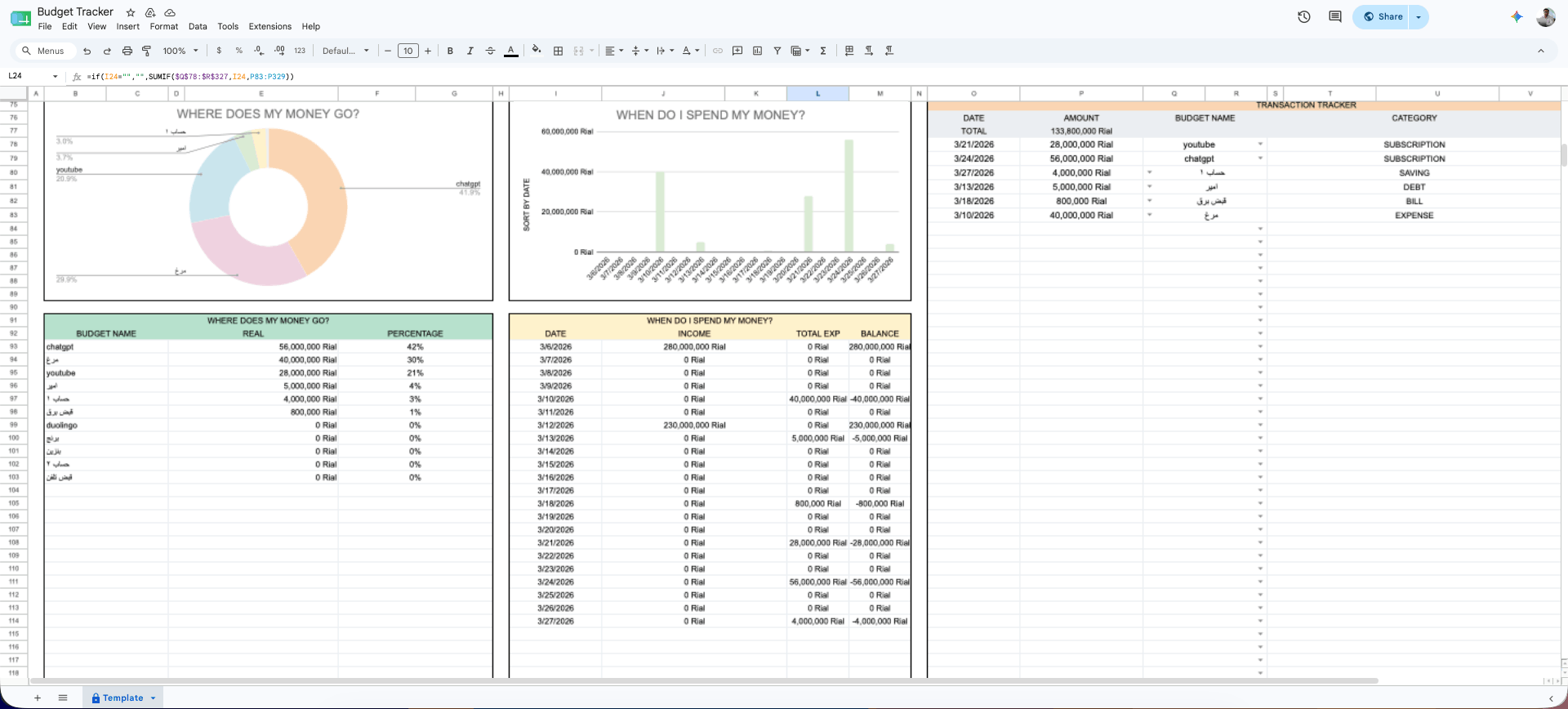Open budget name dropdown for youtube row
This screenshot has width=1568, height=709.
tap(1260, 145)
